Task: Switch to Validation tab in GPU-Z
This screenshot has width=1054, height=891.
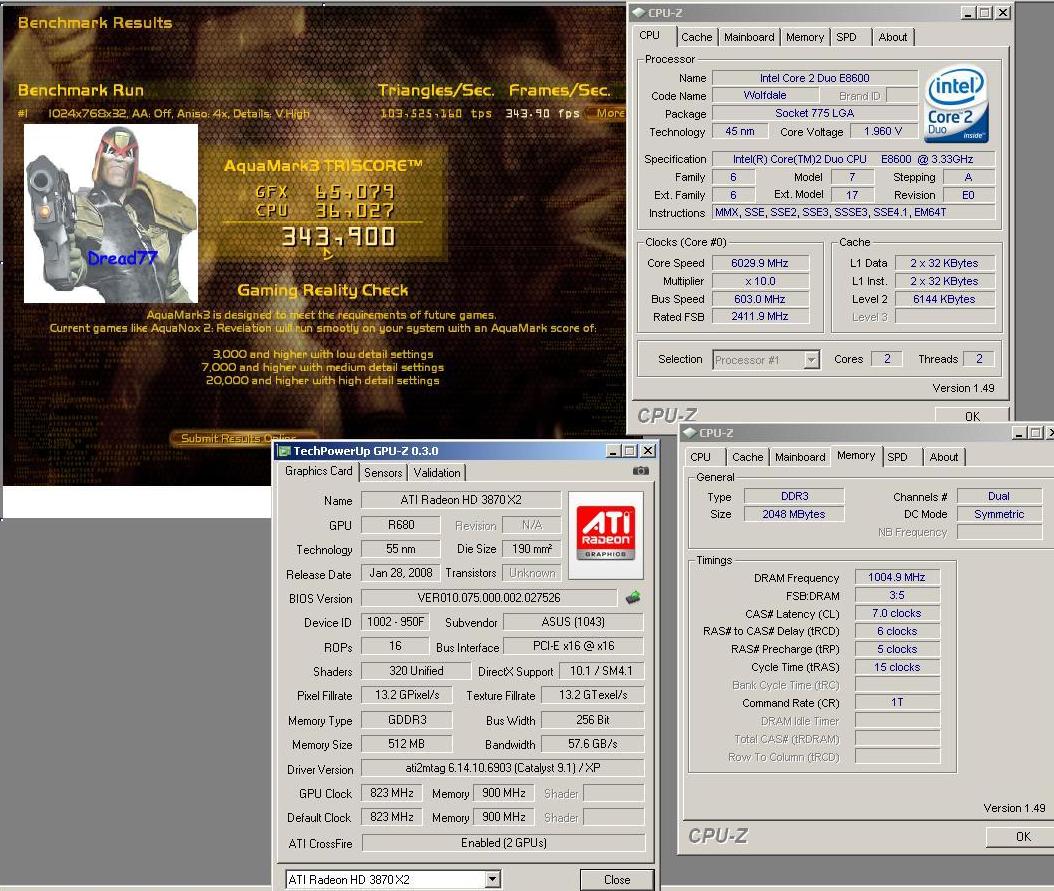Action: [437, 472]
